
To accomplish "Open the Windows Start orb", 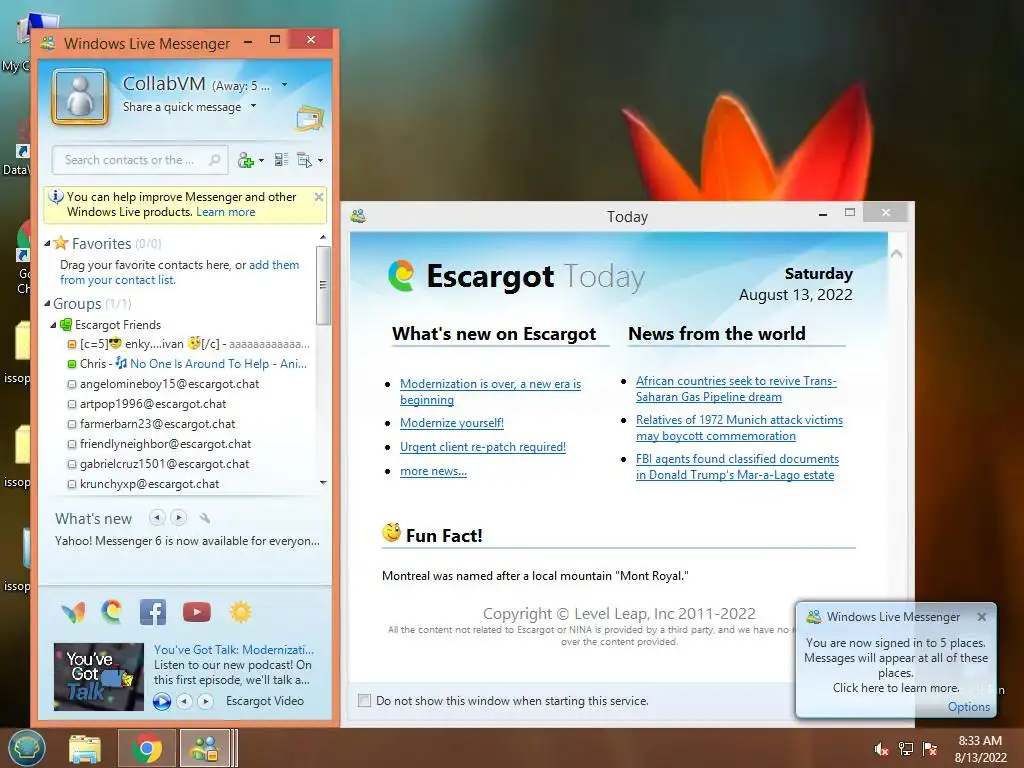I will pyautogui.click(x=26, y=748).
